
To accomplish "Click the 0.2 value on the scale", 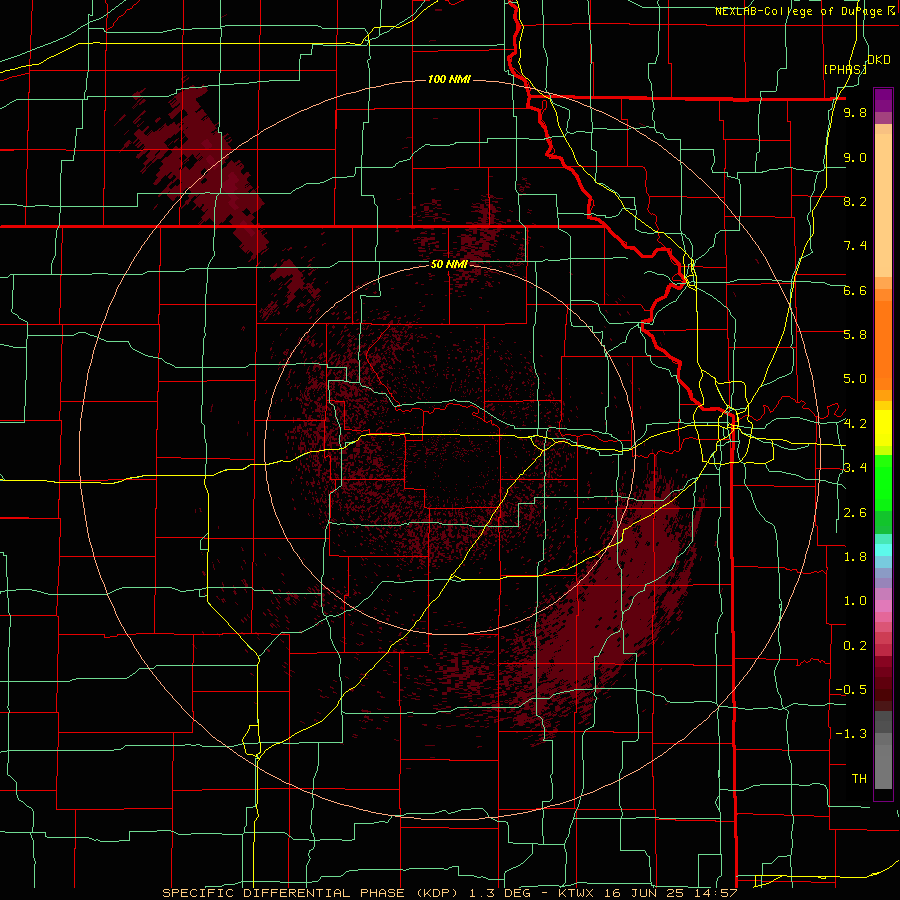I will (x=855, y=646).
